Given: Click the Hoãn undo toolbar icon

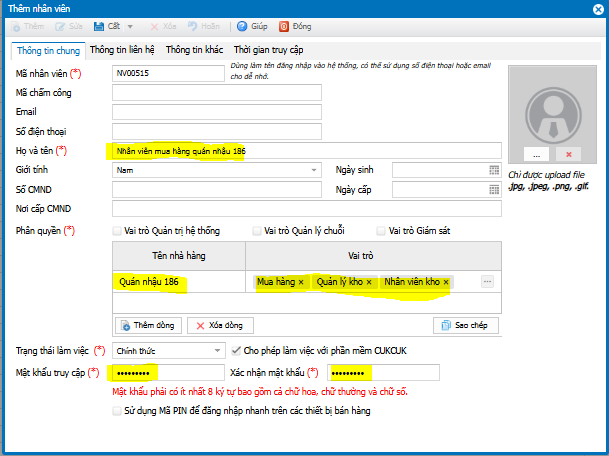Looking at the screenshot, I should (x=192, y=26).
